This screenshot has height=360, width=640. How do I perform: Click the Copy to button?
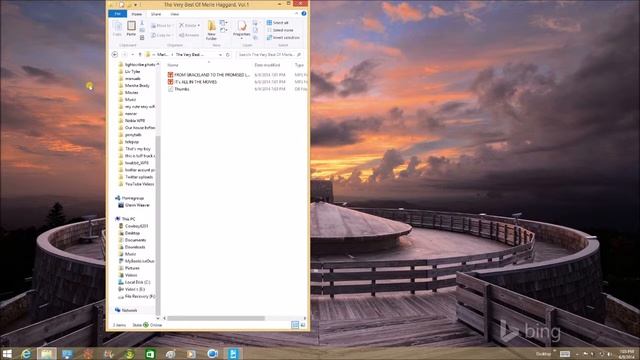tap(161, 35)
